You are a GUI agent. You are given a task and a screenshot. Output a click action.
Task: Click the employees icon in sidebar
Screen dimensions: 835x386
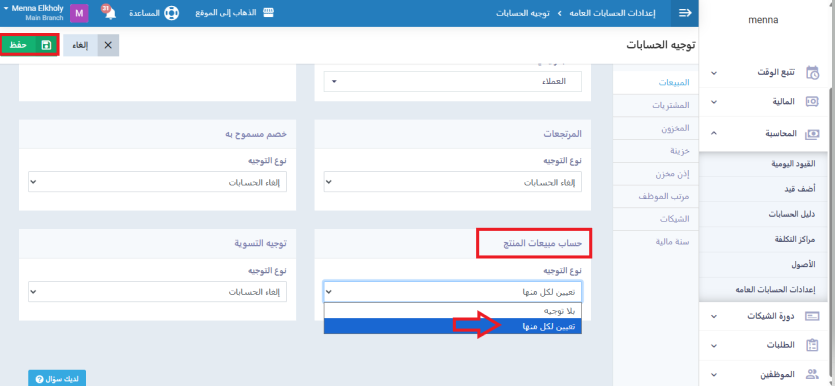pyautogui.click(x=812, y=374)
